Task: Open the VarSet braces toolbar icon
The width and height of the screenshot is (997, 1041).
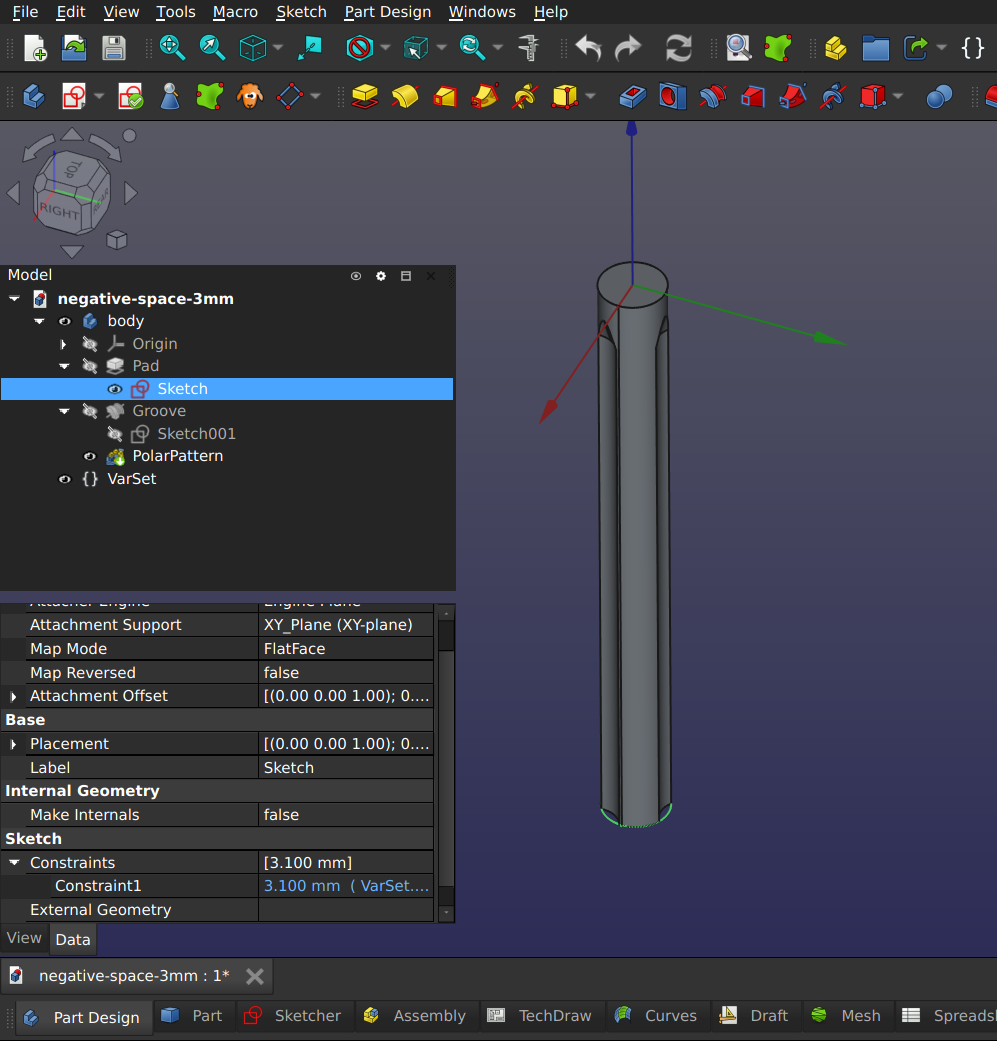Action: point(972,48)
